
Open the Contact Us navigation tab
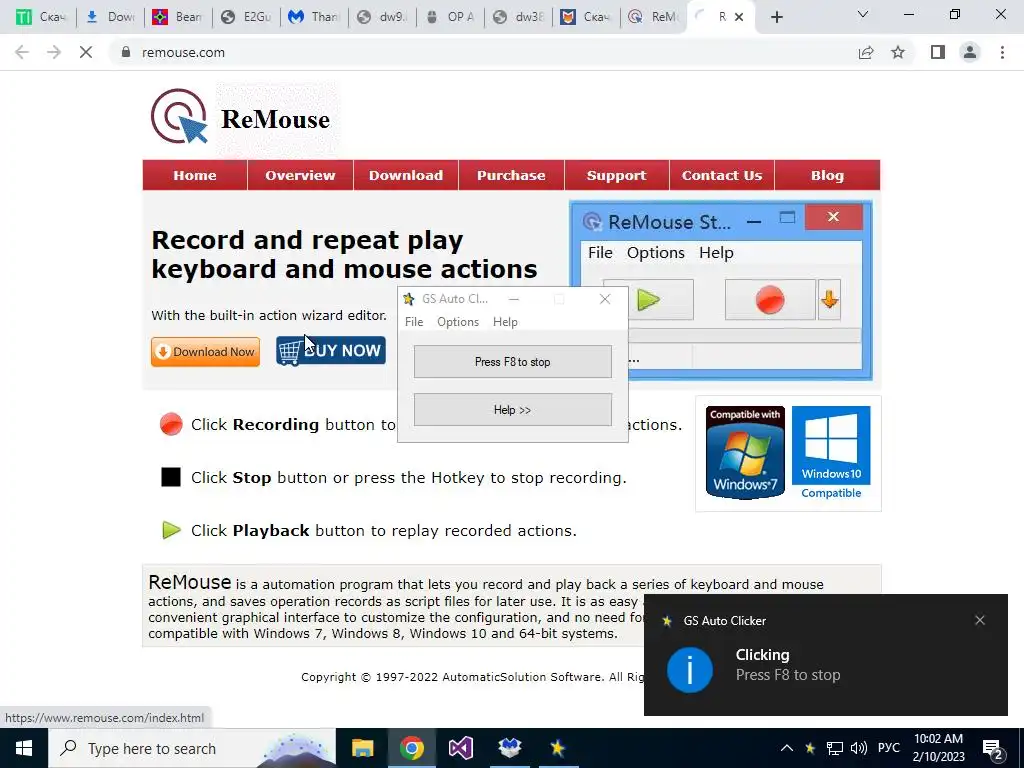[x=722, y=175]
